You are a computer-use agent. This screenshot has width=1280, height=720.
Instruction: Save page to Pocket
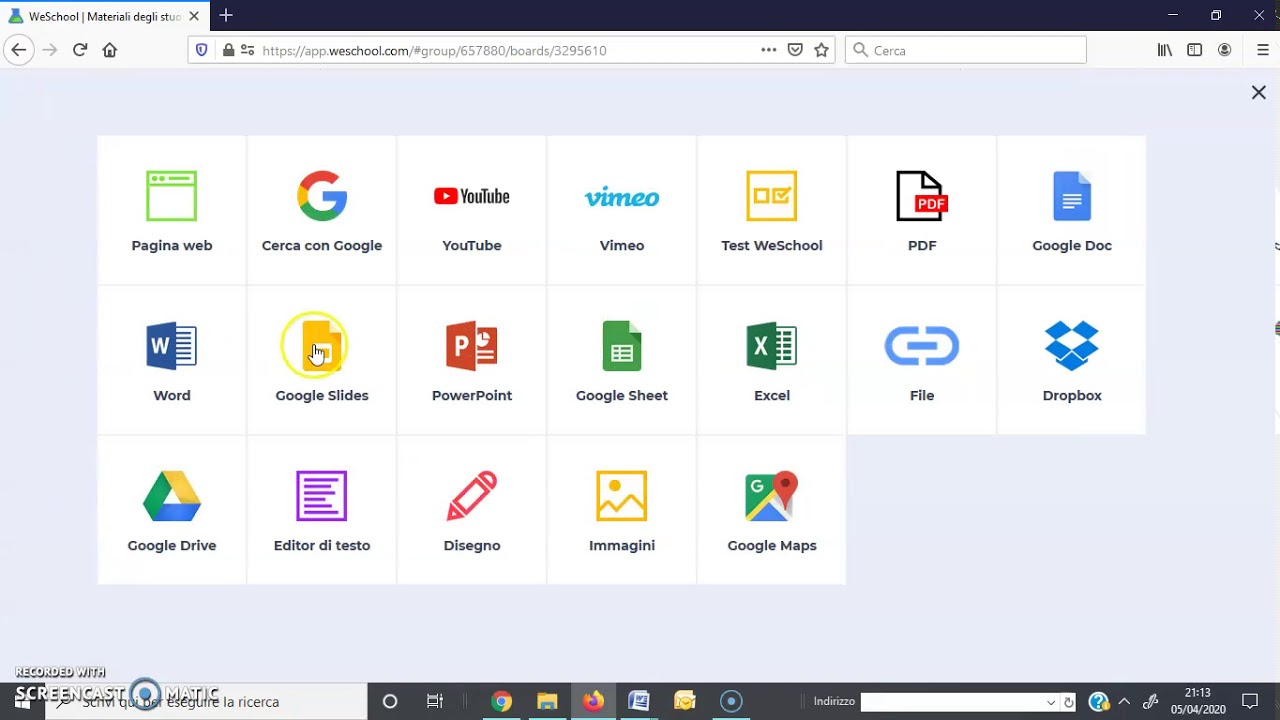[795, 50]
